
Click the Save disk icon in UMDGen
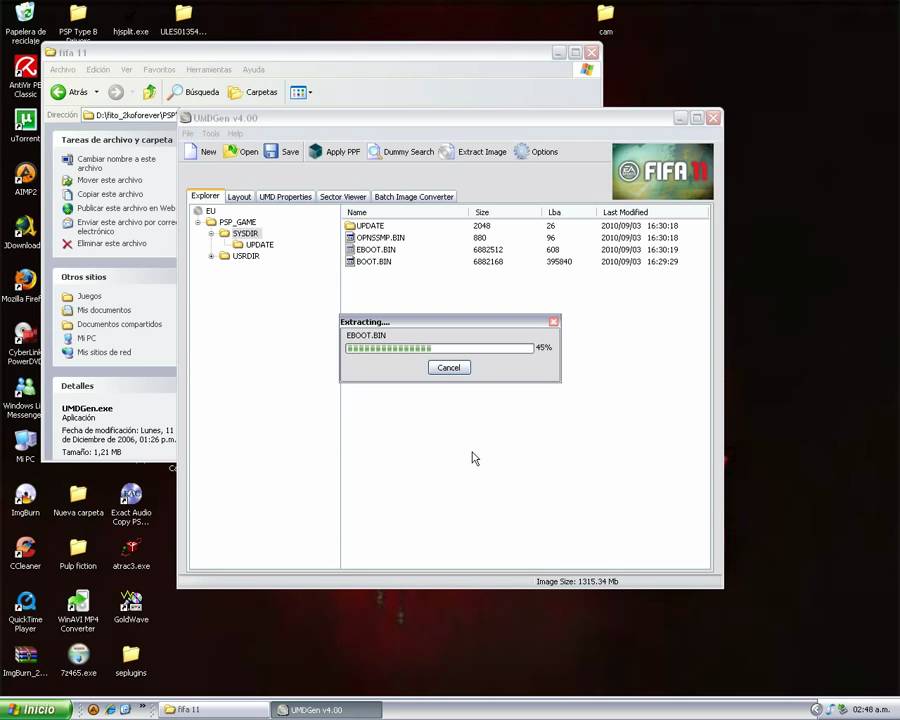[x=282, y=152]
